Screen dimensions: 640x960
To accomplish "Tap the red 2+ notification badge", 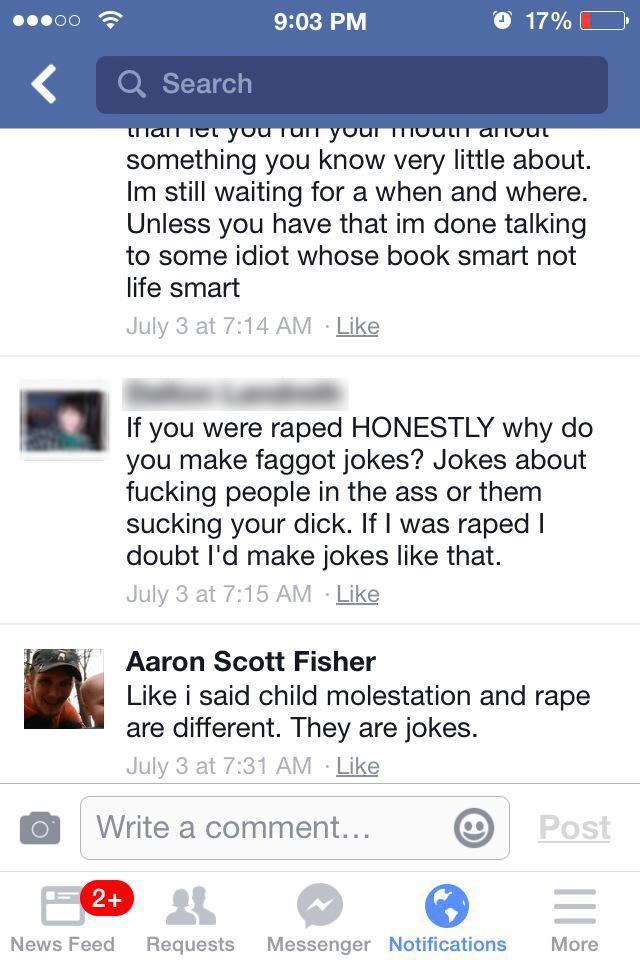I will [107, 898].
